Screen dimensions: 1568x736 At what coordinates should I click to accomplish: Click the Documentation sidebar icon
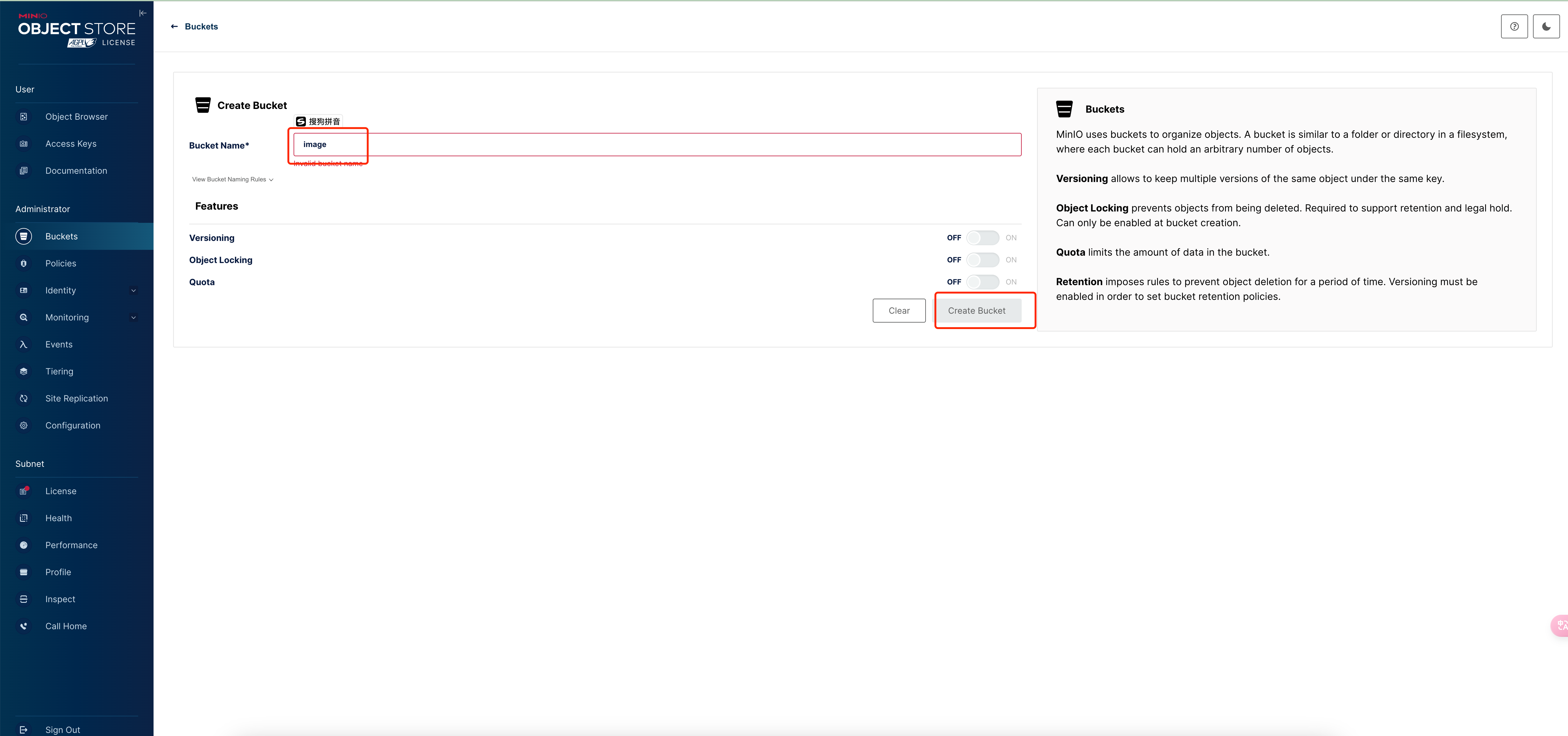point(24,171)
